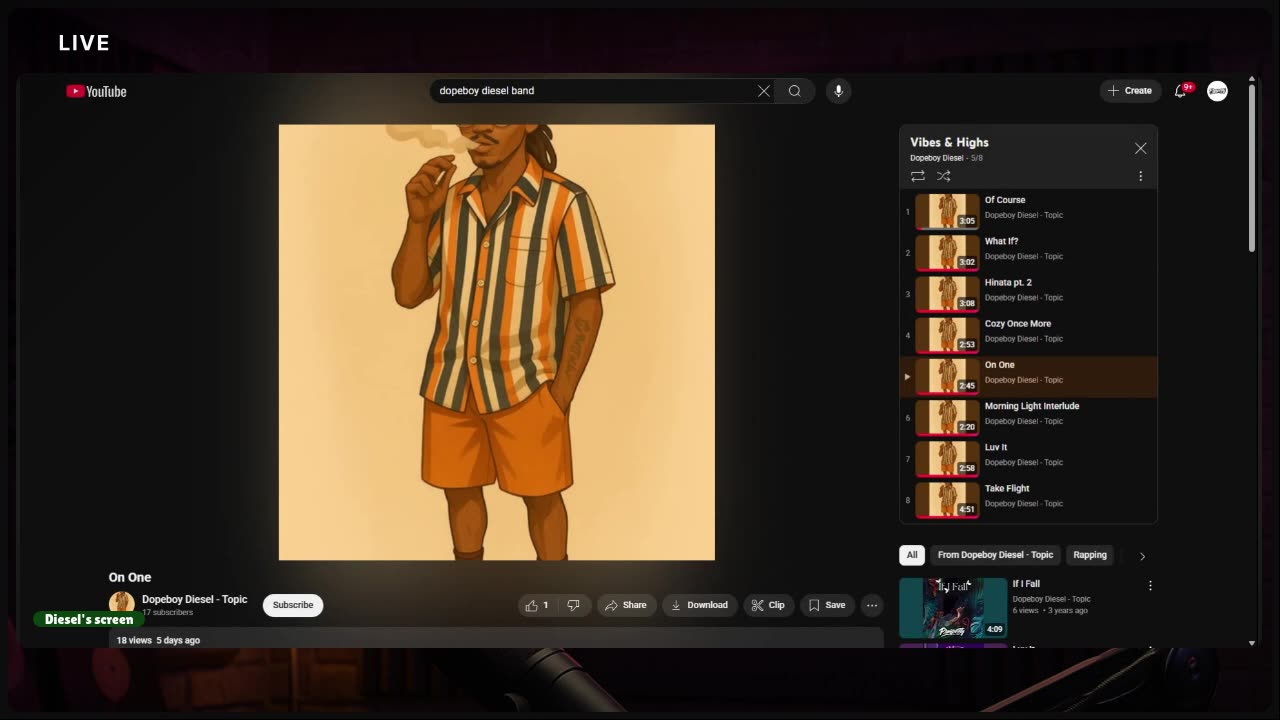Select the All filter chip
Viewport: 1280px width, 720px height.
pyautogui.click(x=912, y=555)
